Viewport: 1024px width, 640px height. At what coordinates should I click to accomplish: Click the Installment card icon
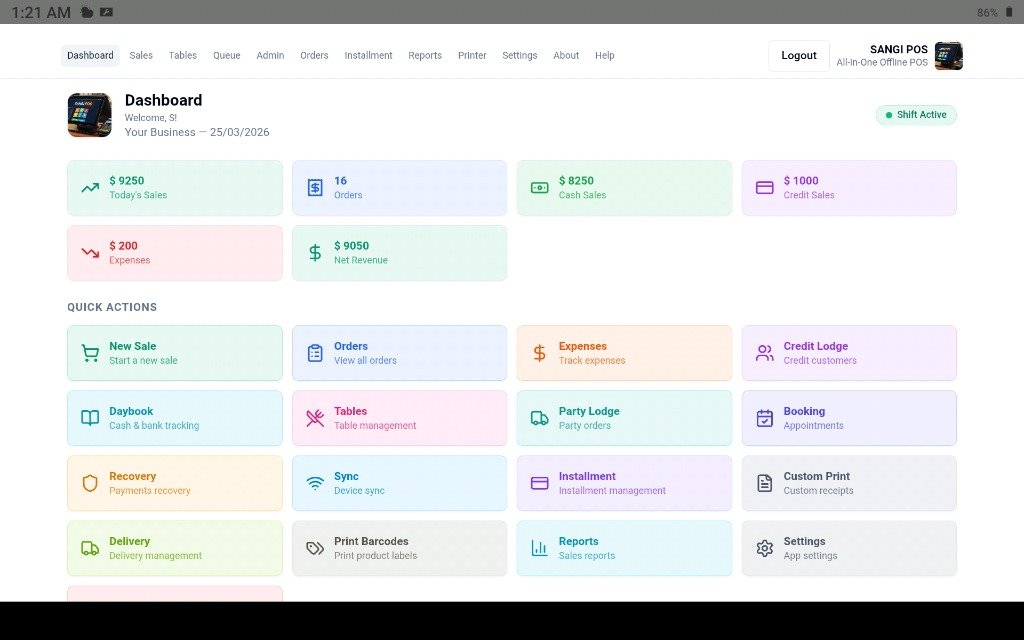539,482
